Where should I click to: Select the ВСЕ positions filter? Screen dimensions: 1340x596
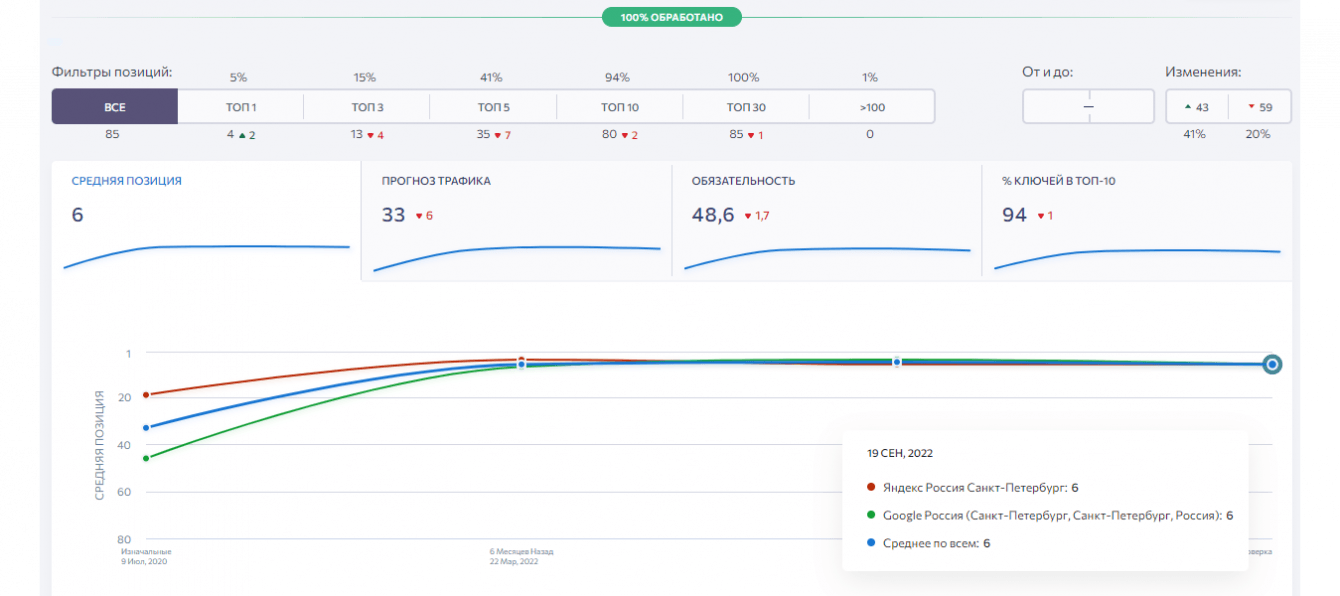pyautogui.click(x=114, y=107)
